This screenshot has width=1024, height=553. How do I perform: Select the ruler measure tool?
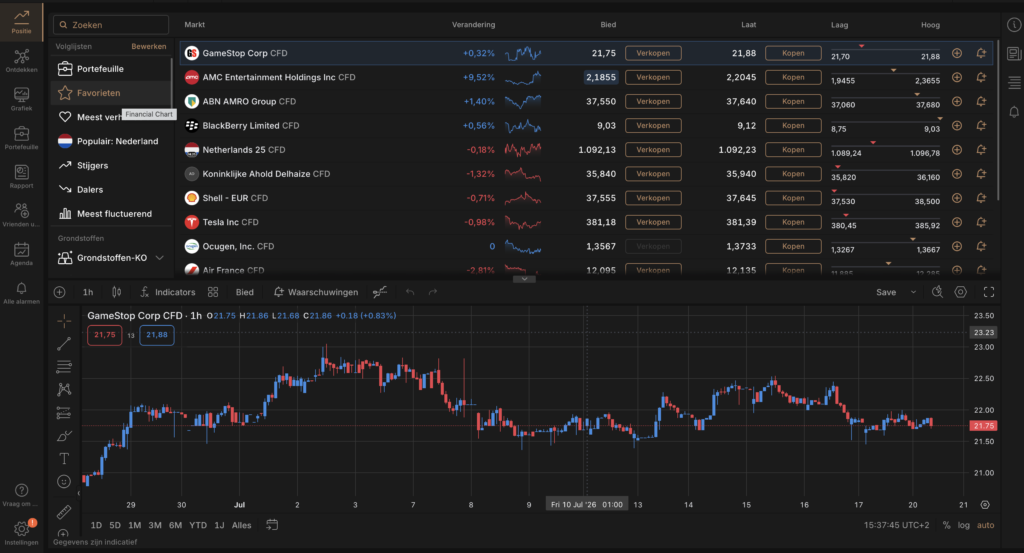coord(64,512)
